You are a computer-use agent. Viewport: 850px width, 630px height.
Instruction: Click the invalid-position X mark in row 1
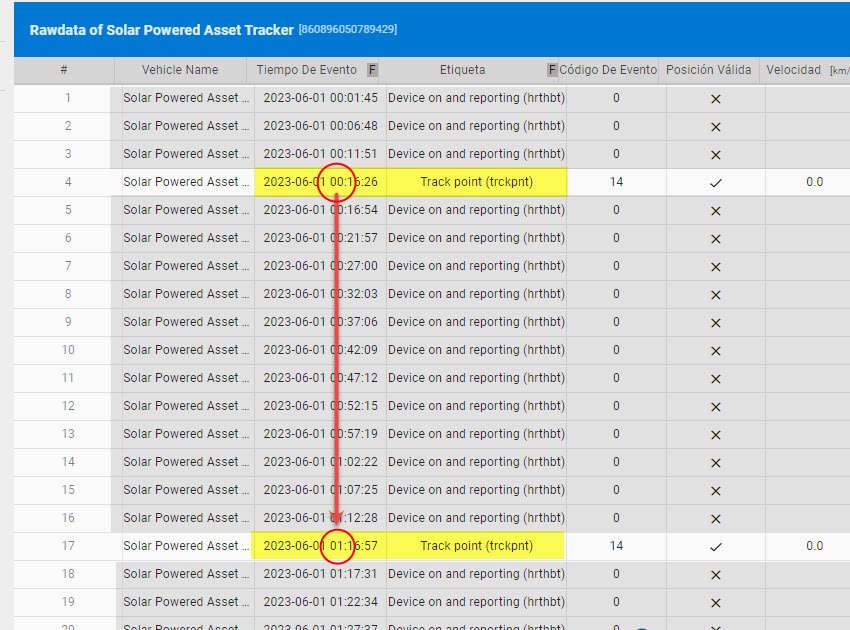pos(715,98)
